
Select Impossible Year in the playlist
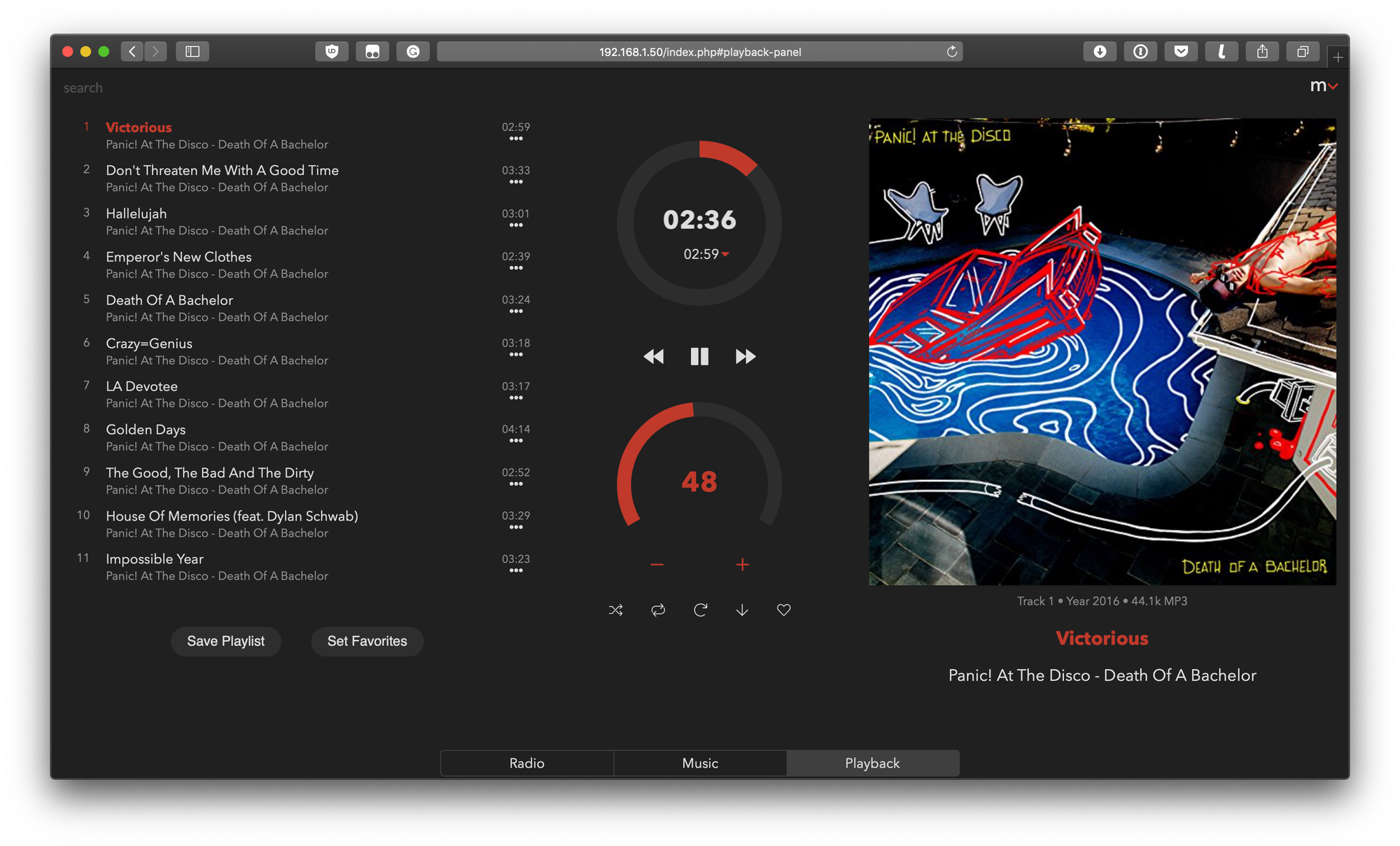155,559
